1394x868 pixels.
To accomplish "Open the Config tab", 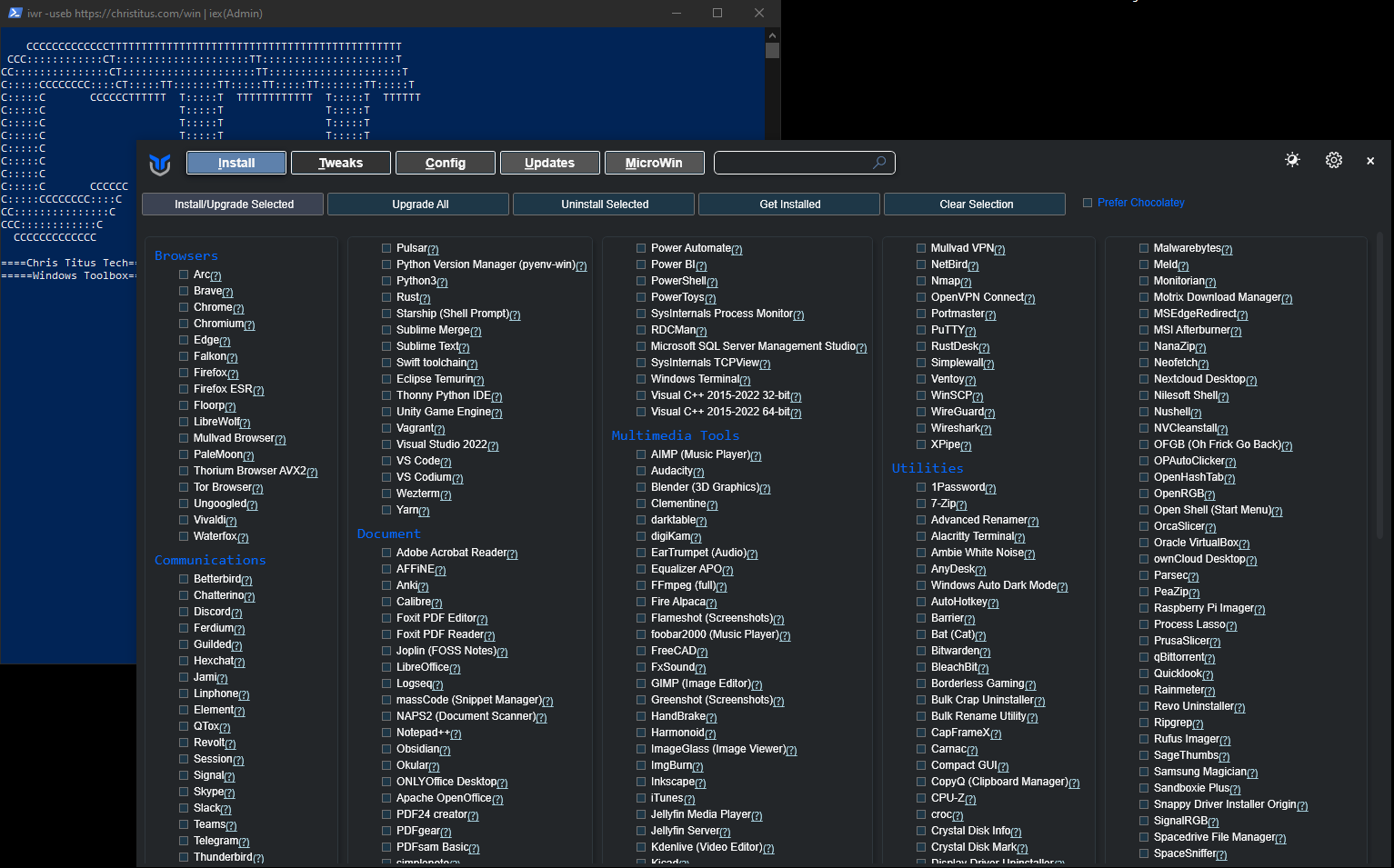I will coord(446,163).
